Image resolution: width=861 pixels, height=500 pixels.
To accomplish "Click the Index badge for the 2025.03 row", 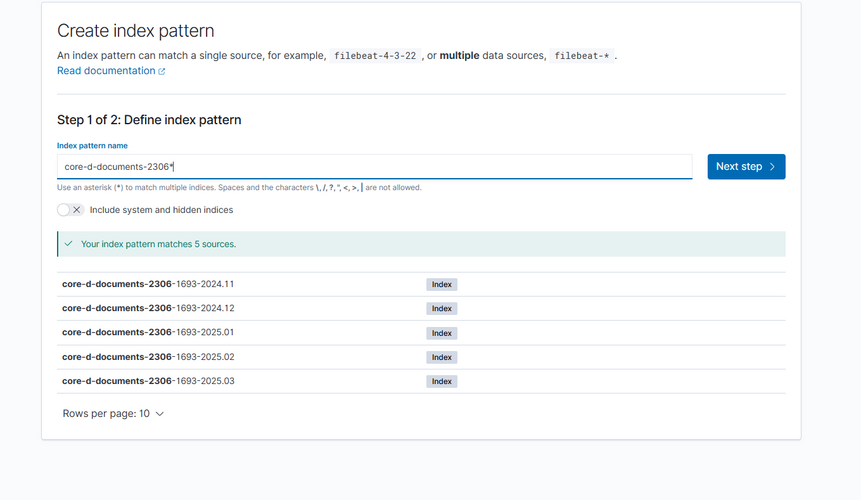I will (441, 382).
